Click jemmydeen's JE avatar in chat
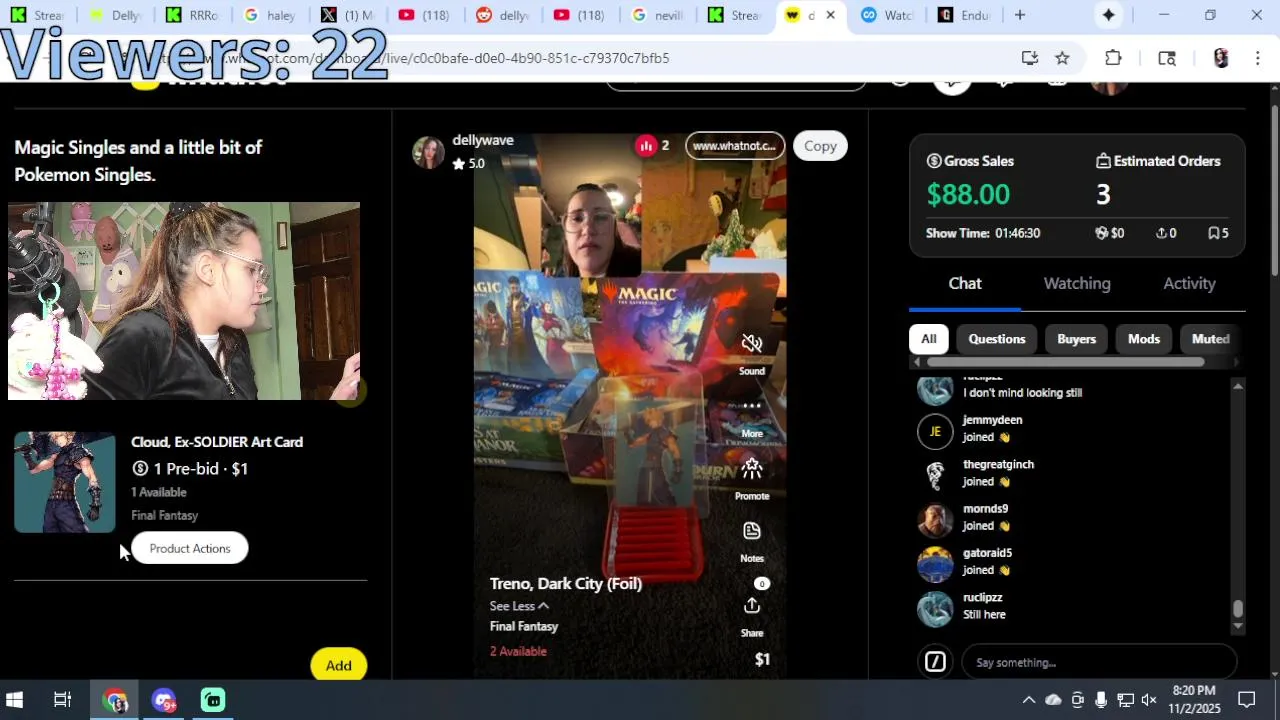Viewport: 1280px width, 720px height. click(935, 431)
